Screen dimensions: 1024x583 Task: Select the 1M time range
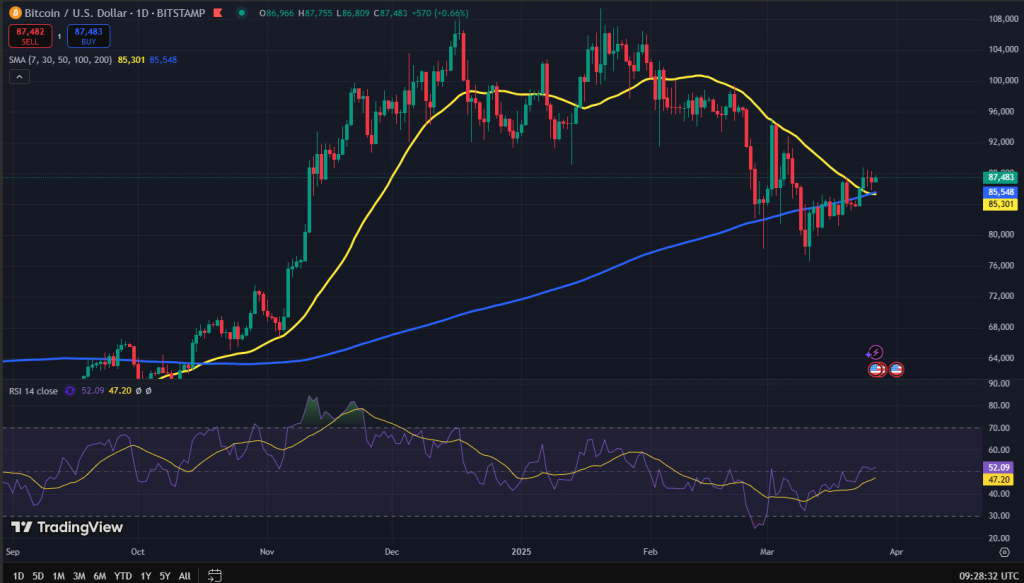coord(58,576)
